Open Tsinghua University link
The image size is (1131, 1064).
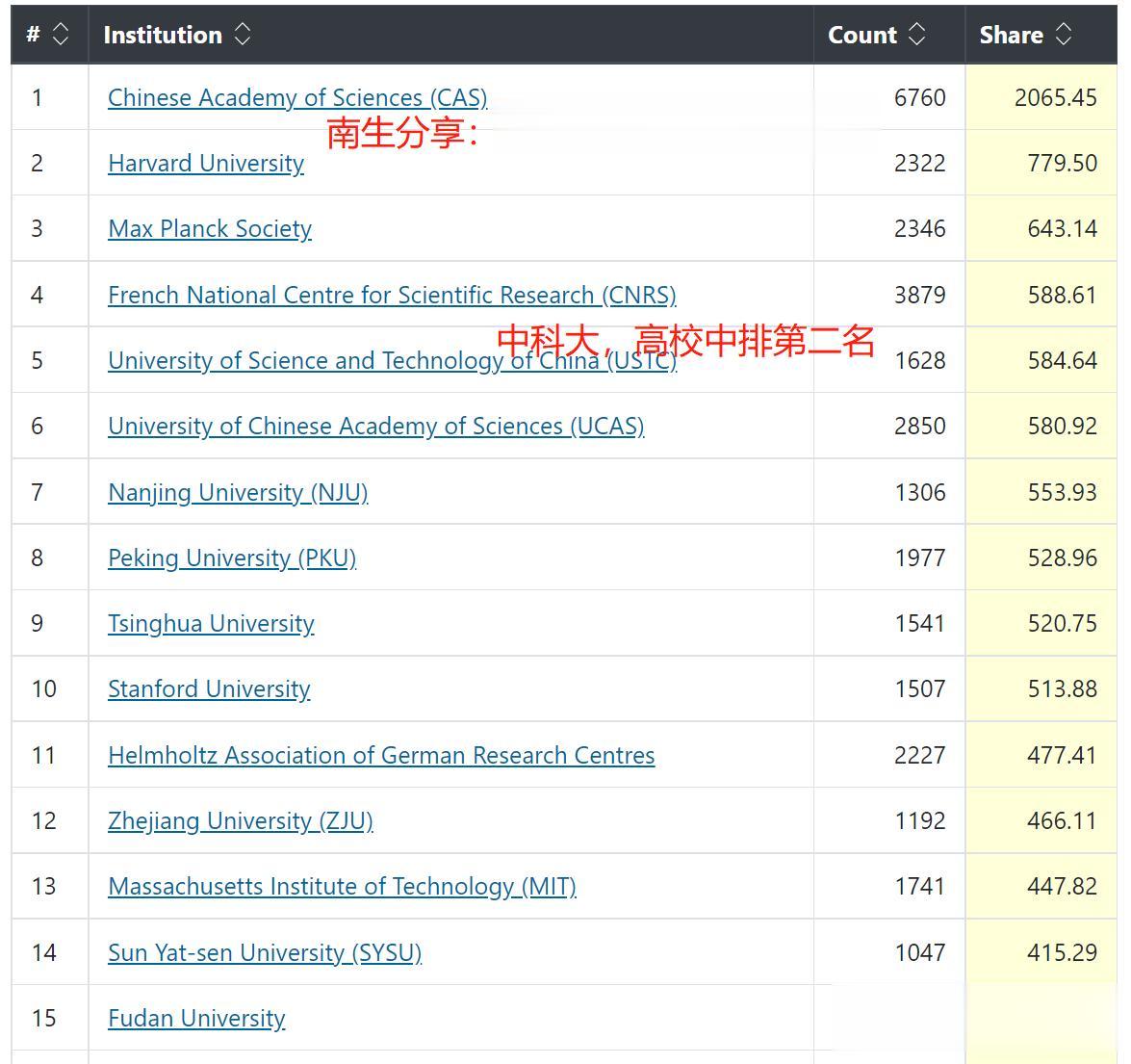pos(211,623)
